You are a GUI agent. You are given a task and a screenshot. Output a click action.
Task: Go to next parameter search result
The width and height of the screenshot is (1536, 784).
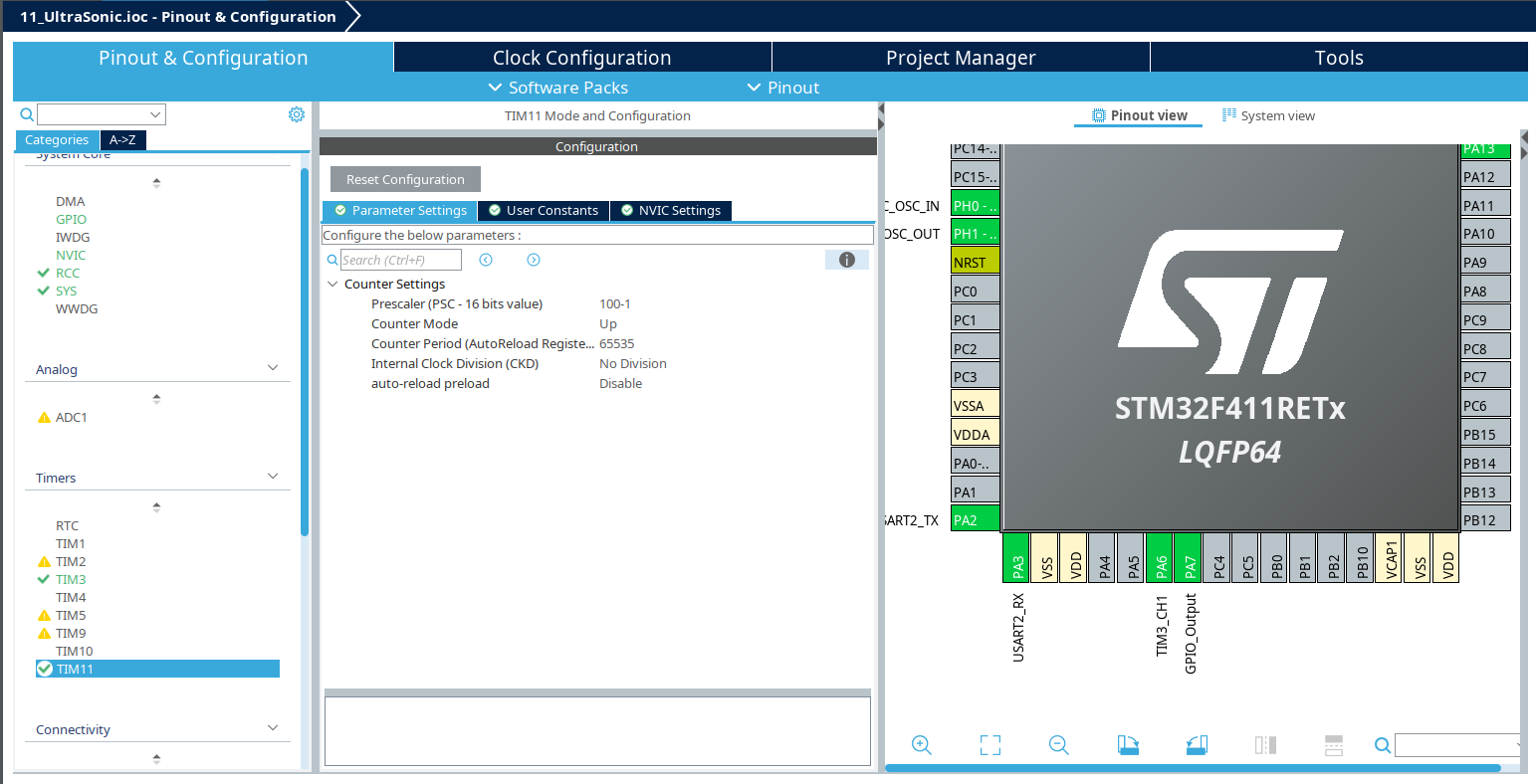tap(534, 260)
